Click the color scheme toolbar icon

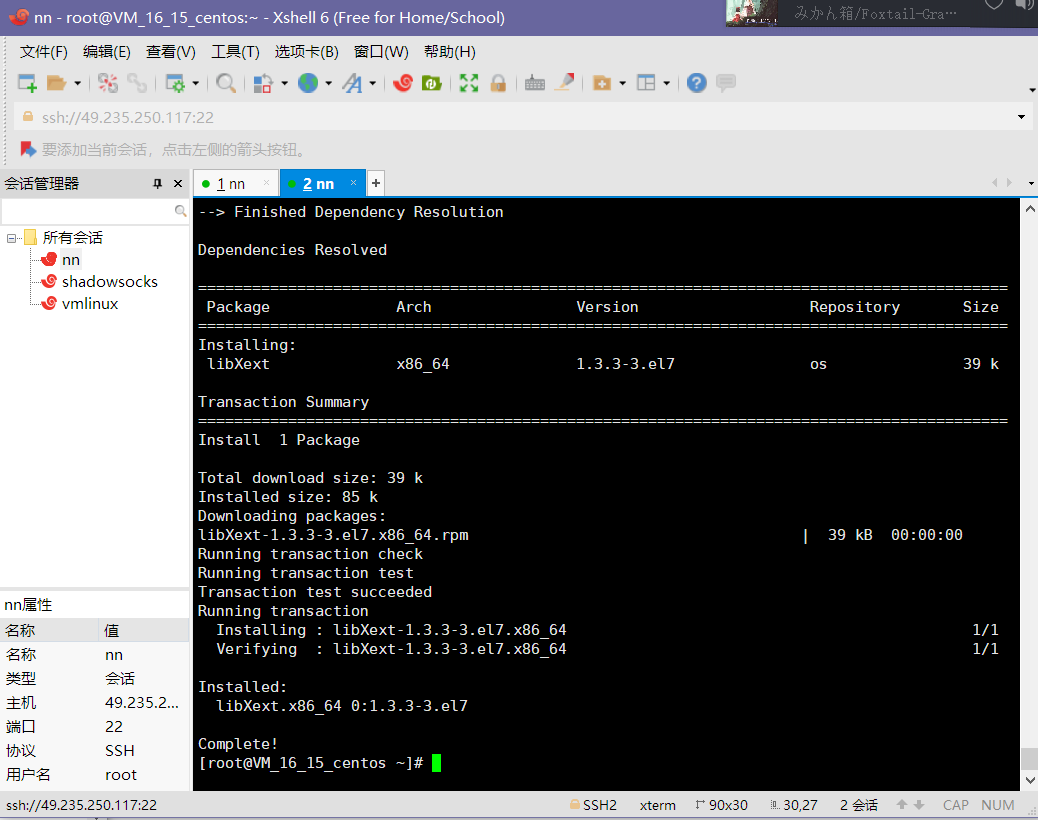click(x=263, y=83)
